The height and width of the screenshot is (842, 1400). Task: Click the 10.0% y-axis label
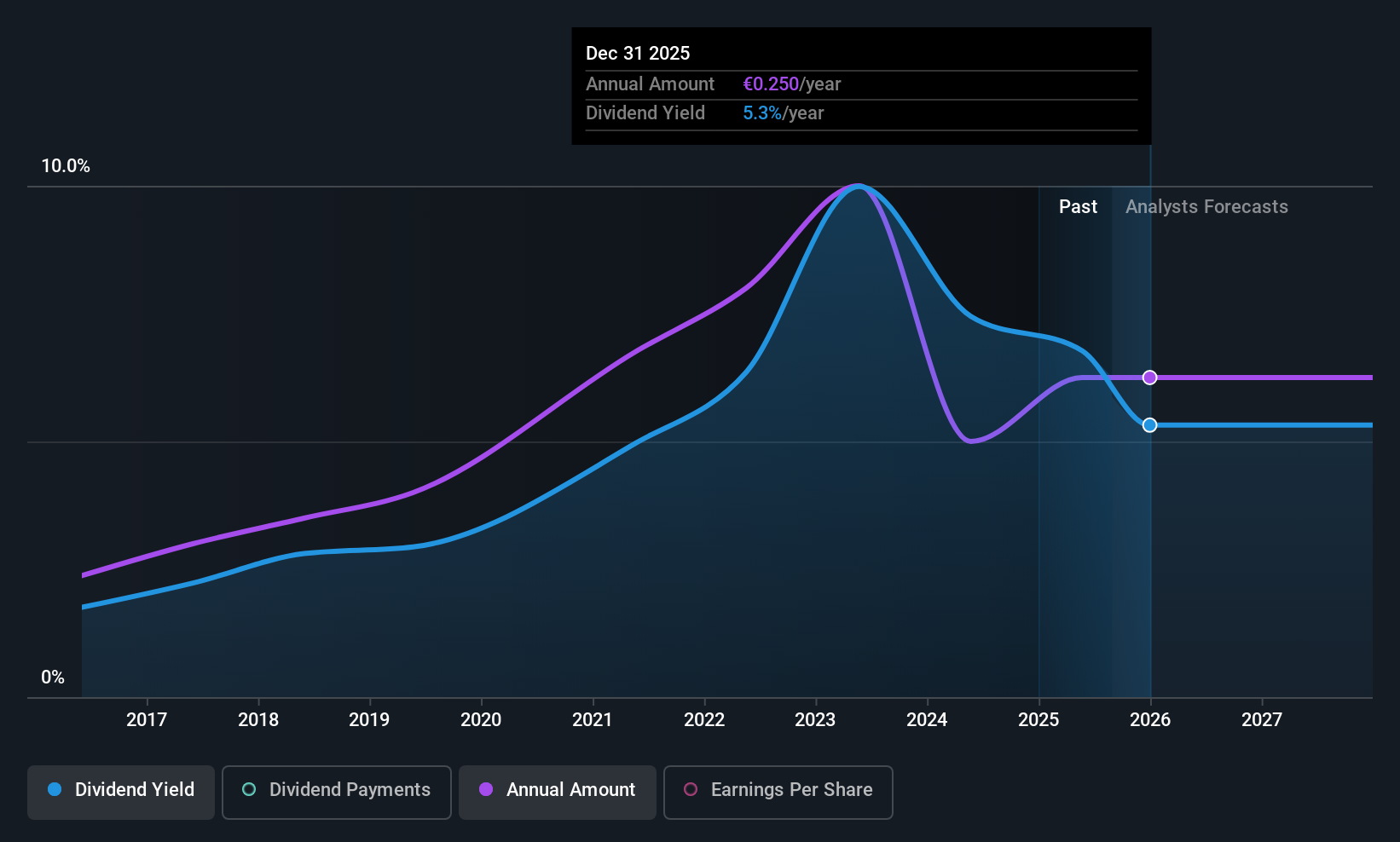point(66,166)
